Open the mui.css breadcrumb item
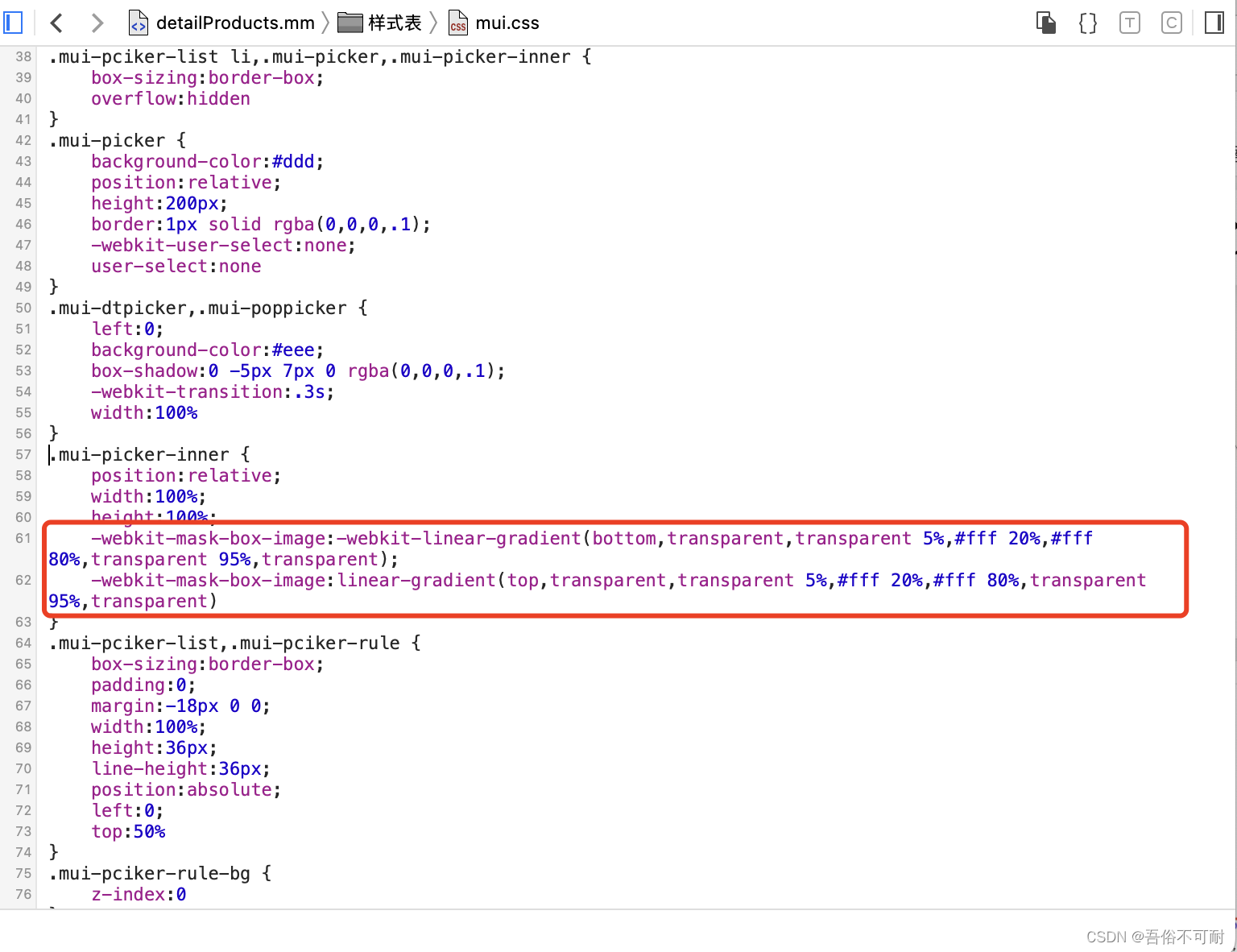The image size is (1237, 952). tap(508, 23)
